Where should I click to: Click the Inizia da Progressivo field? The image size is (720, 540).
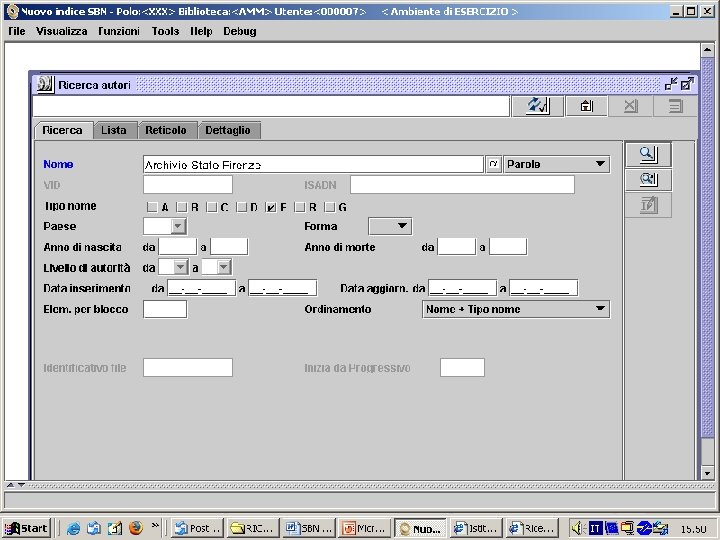tap(462, 367)
